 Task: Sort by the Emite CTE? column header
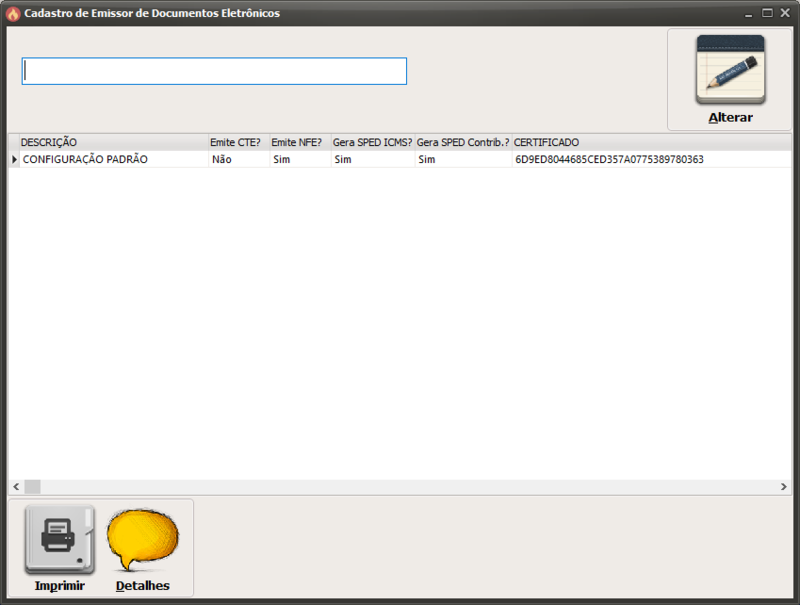pyautogui.click(x=239, y=142)
